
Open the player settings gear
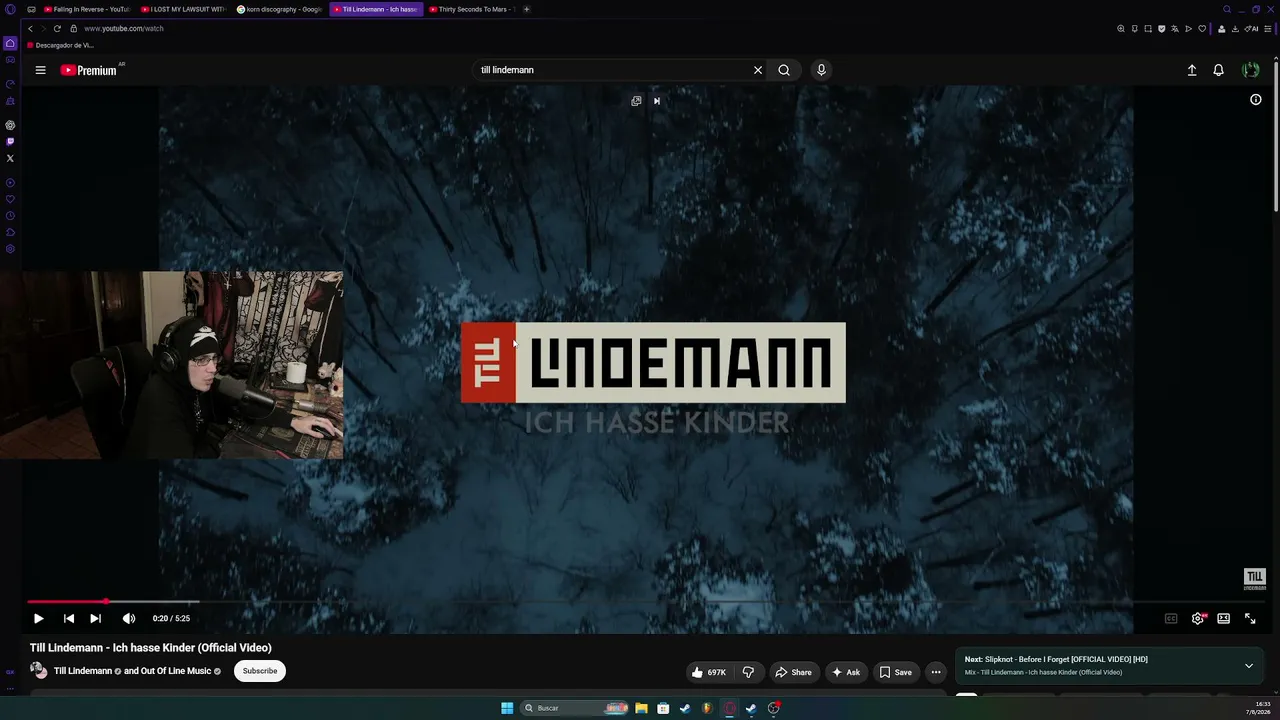[x=1198, y=618]
